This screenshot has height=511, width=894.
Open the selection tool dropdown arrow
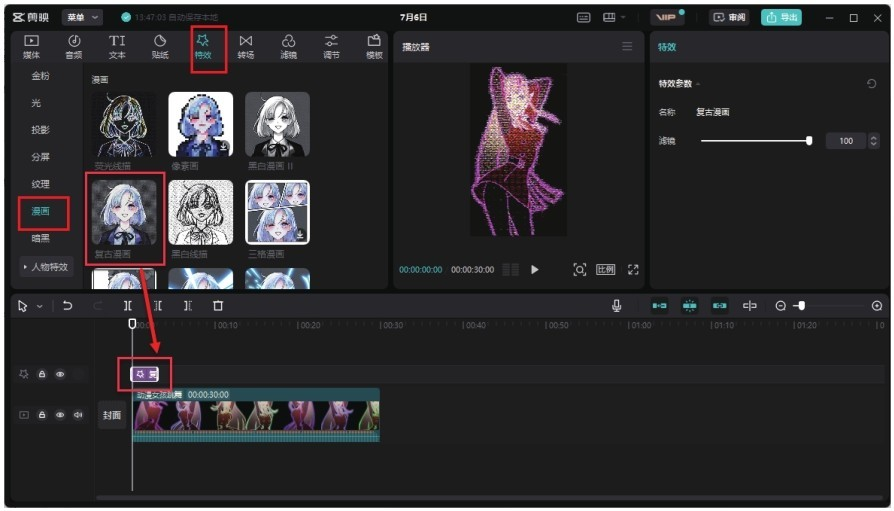39,306
